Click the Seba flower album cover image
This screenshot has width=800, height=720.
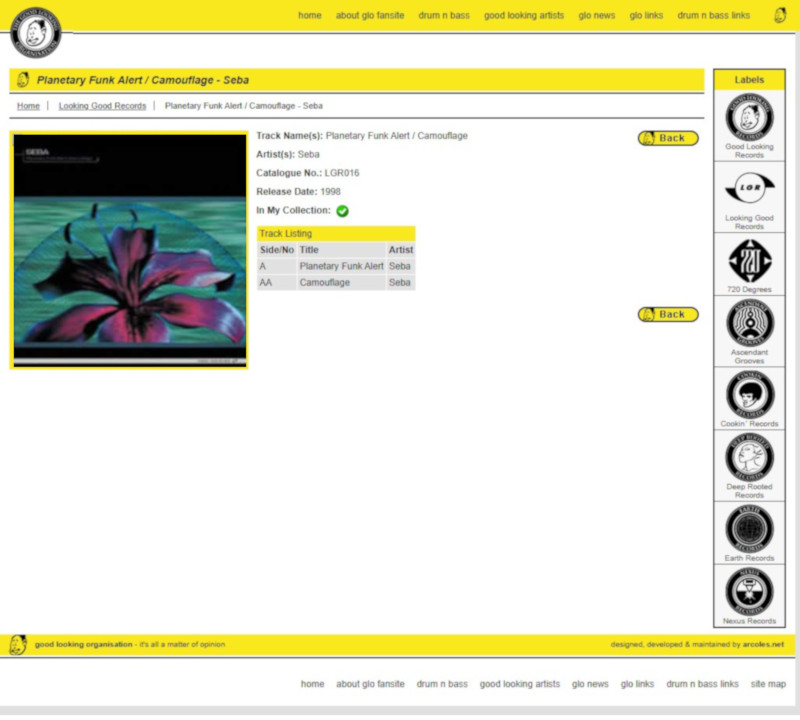129,250
